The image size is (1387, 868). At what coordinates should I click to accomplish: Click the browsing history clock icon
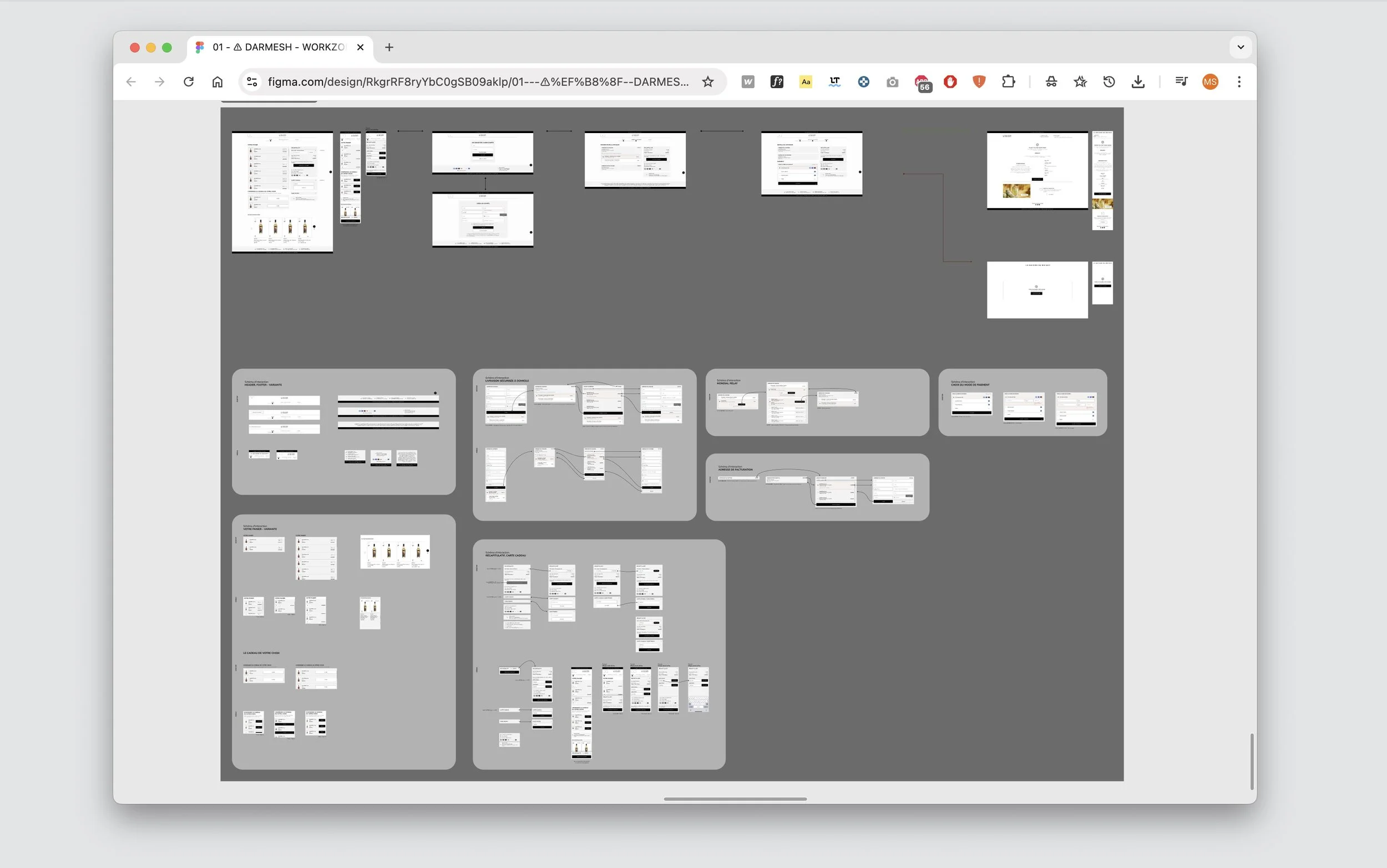click(1109, 82)
